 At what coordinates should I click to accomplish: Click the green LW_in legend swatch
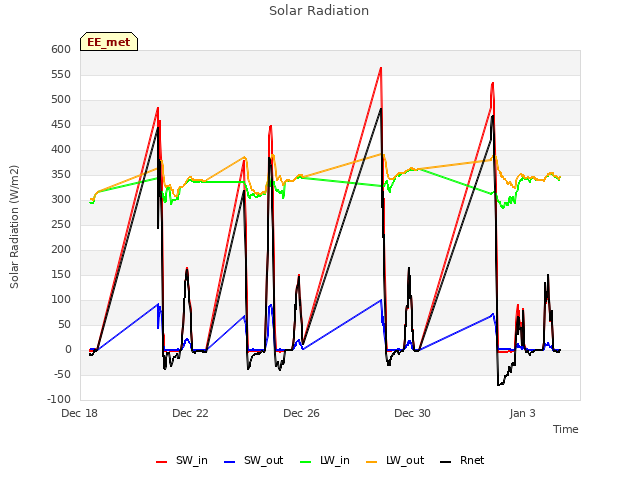306,462
